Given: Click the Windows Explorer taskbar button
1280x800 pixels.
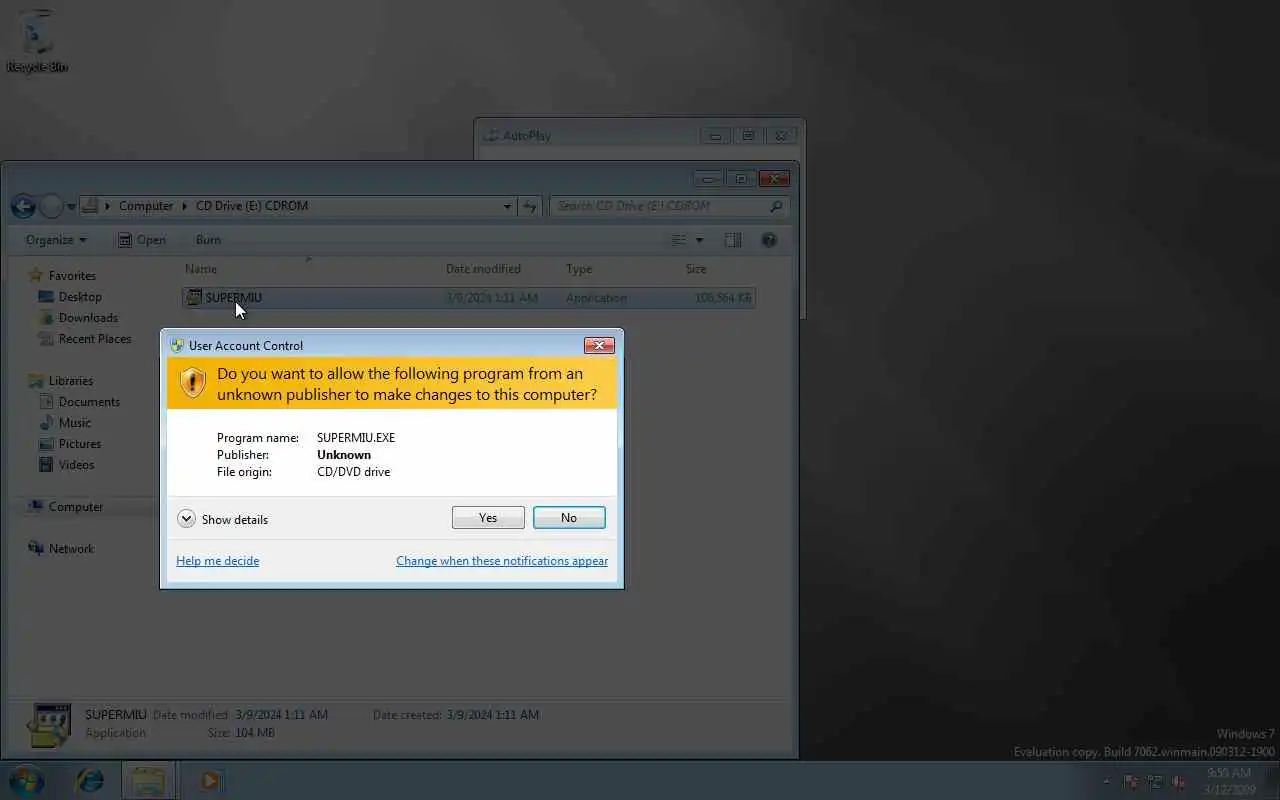Looking at the screenshot, I should [x=149, y=780].
